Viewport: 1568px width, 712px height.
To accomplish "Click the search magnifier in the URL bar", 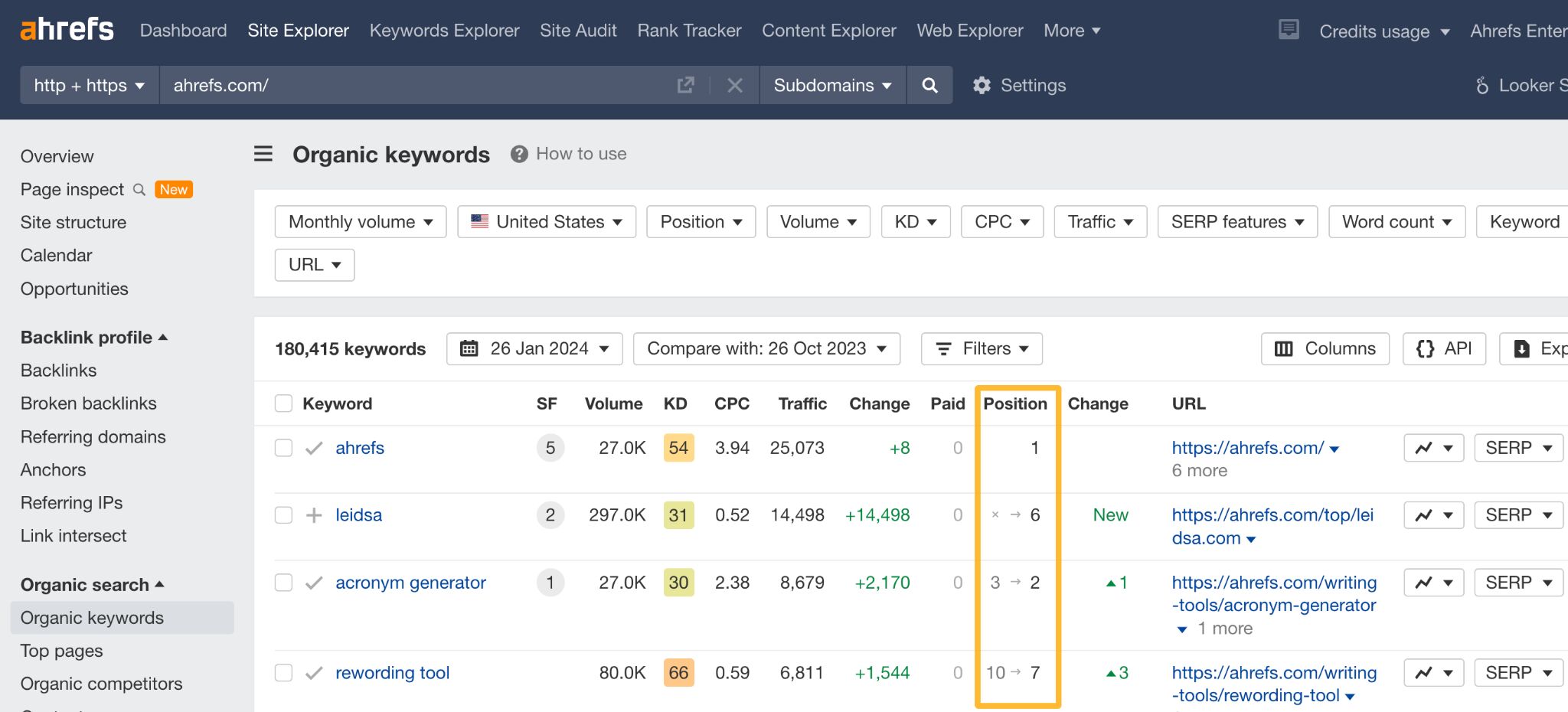I will (929, 85).
